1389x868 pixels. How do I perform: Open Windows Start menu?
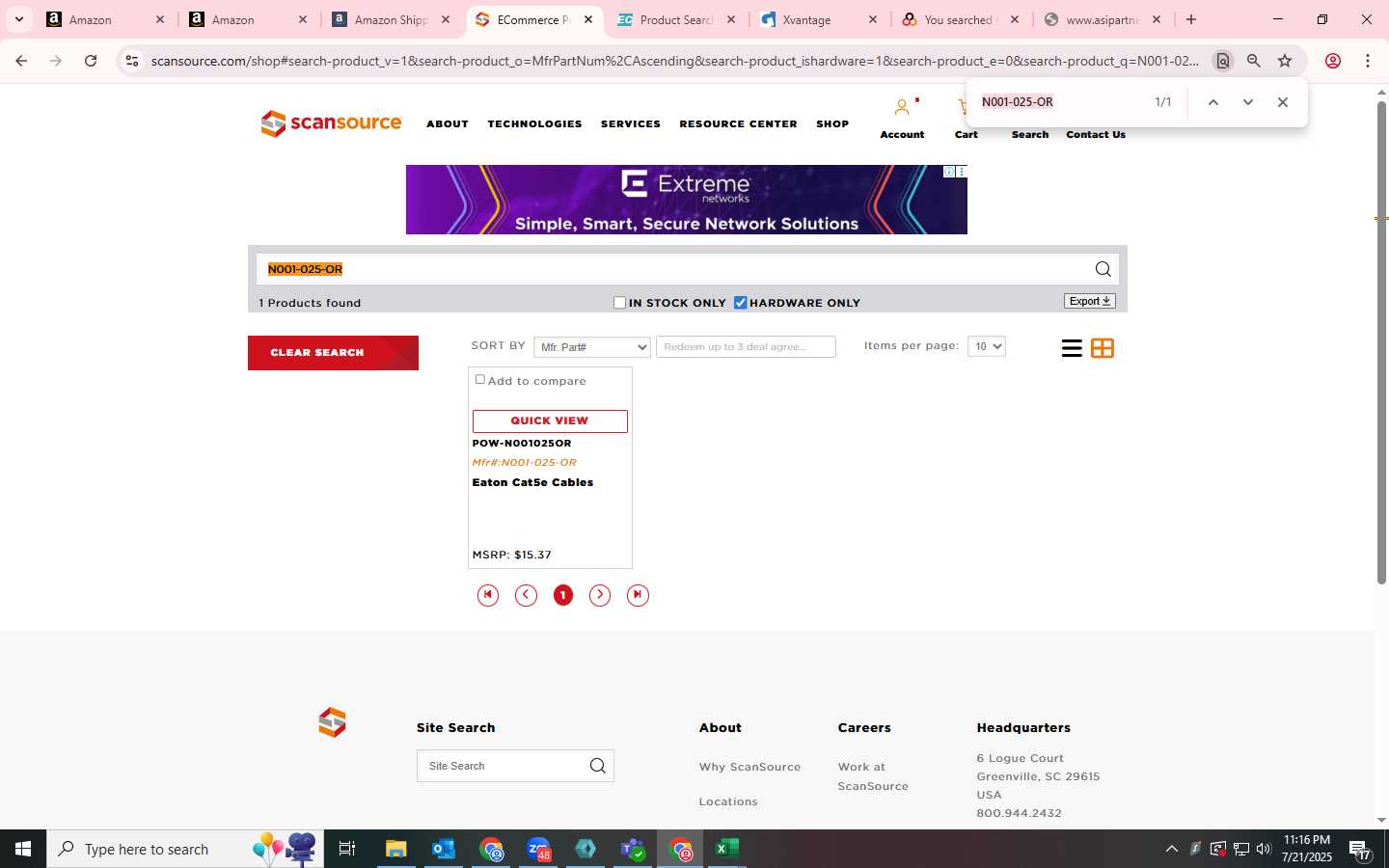click(23, 849)
